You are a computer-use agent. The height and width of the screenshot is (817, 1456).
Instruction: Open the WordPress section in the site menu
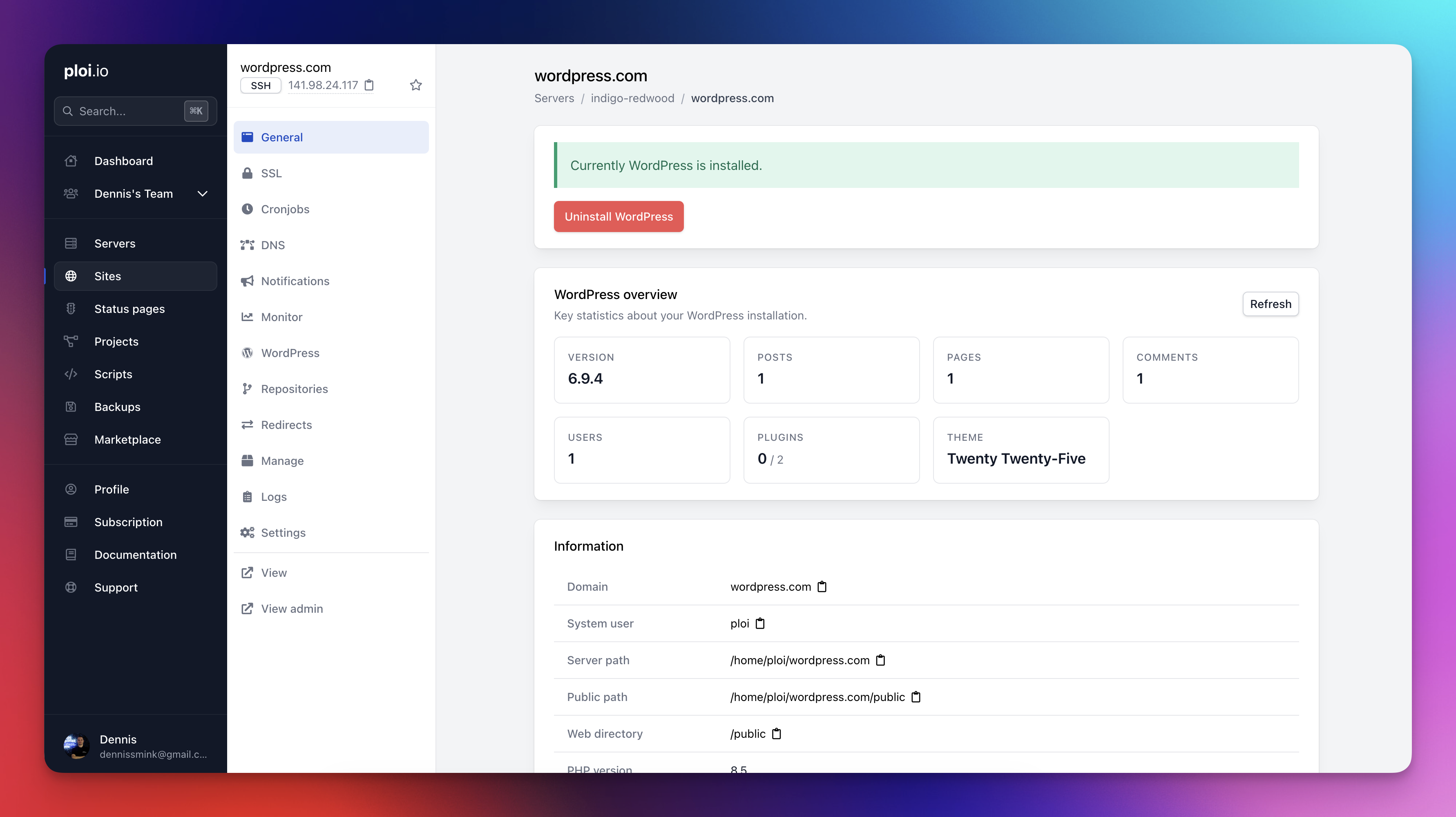289,353
